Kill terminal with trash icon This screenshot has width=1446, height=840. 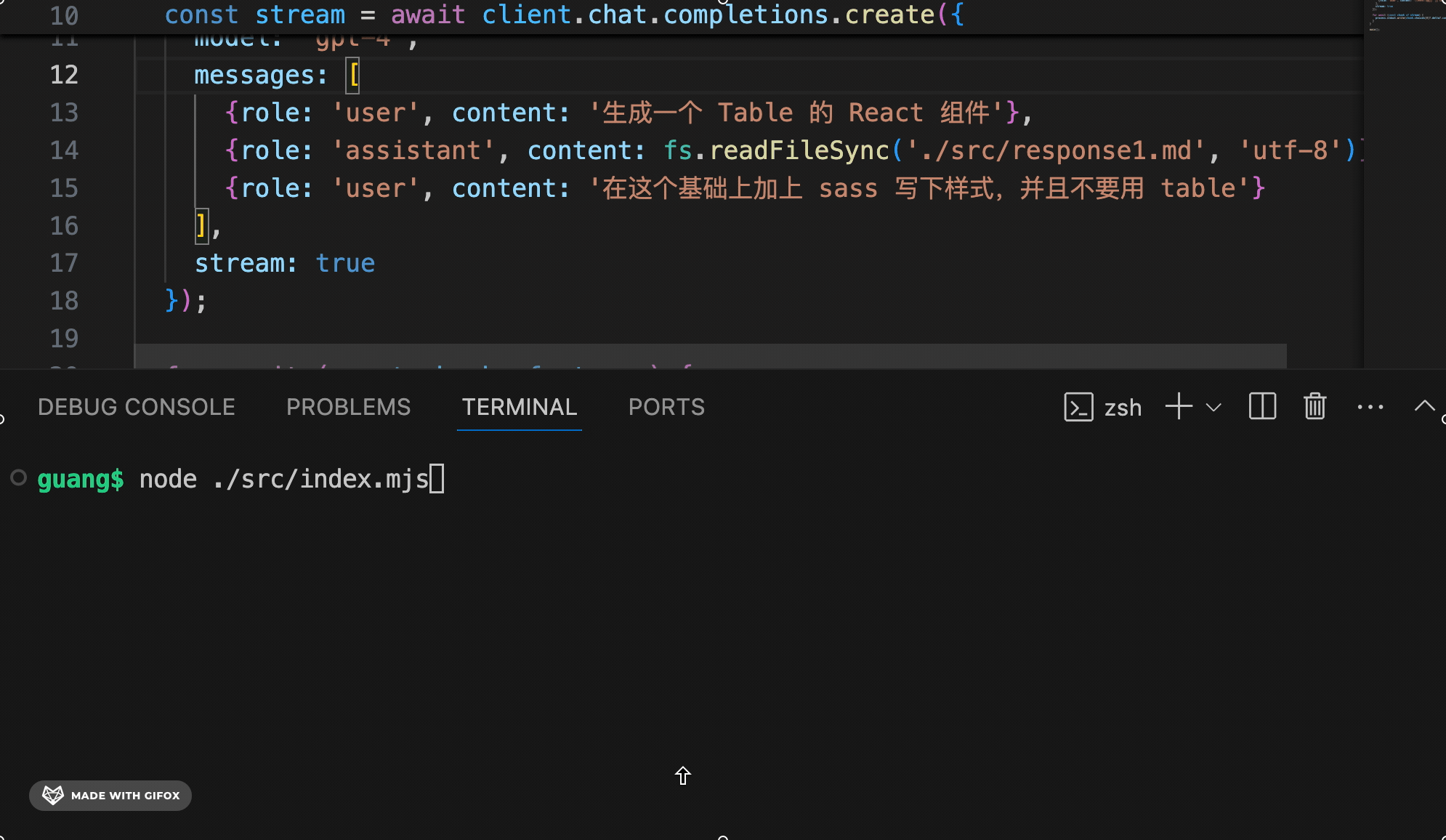tap(1314, 407)
